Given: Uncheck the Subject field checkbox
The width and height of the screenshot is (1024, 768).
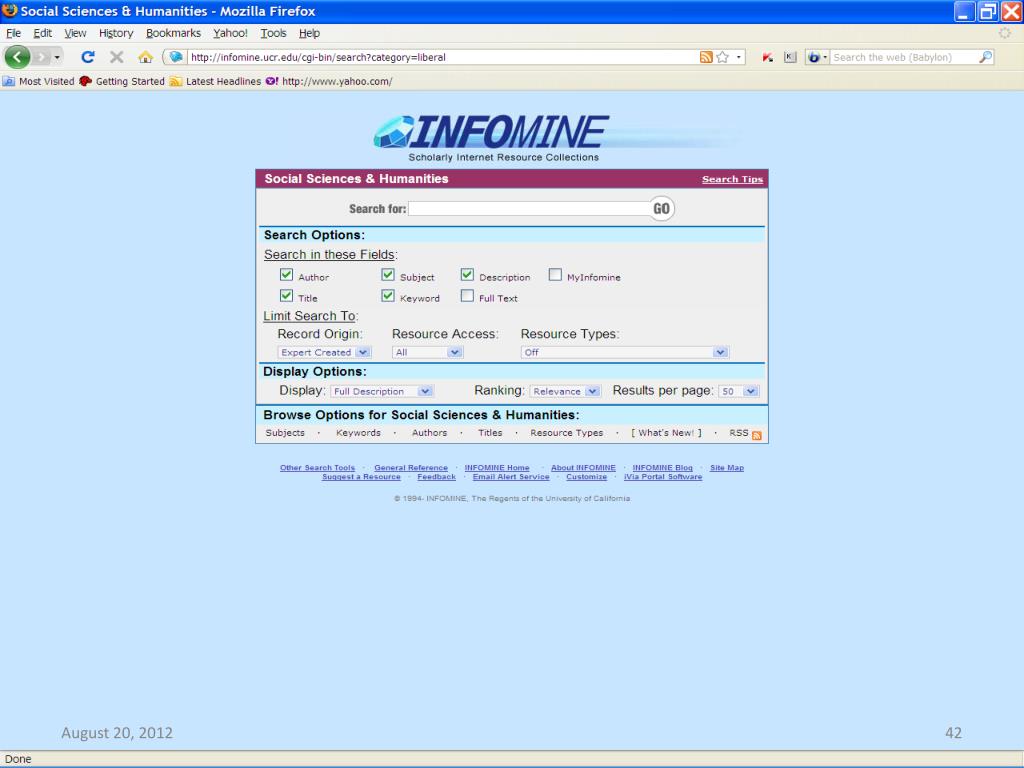Looking at the screenshot, I should 388,274.
